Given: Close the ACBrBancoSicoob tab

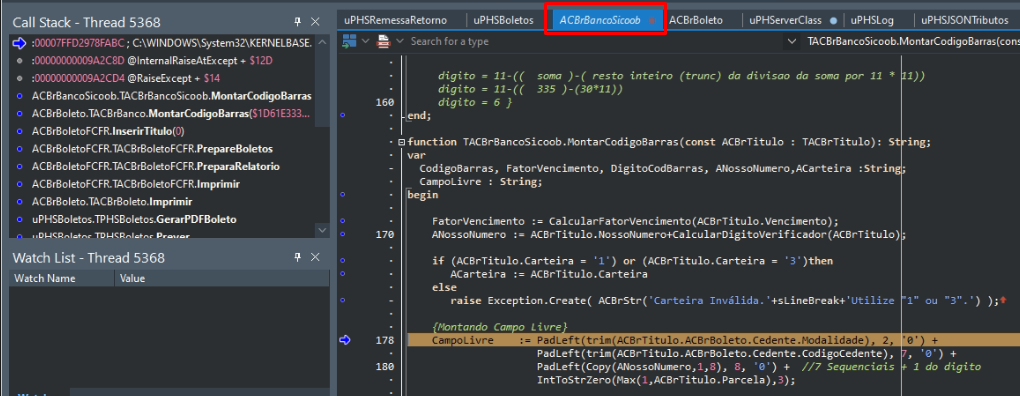Looking at the screenshot, I should click(652, 21).
